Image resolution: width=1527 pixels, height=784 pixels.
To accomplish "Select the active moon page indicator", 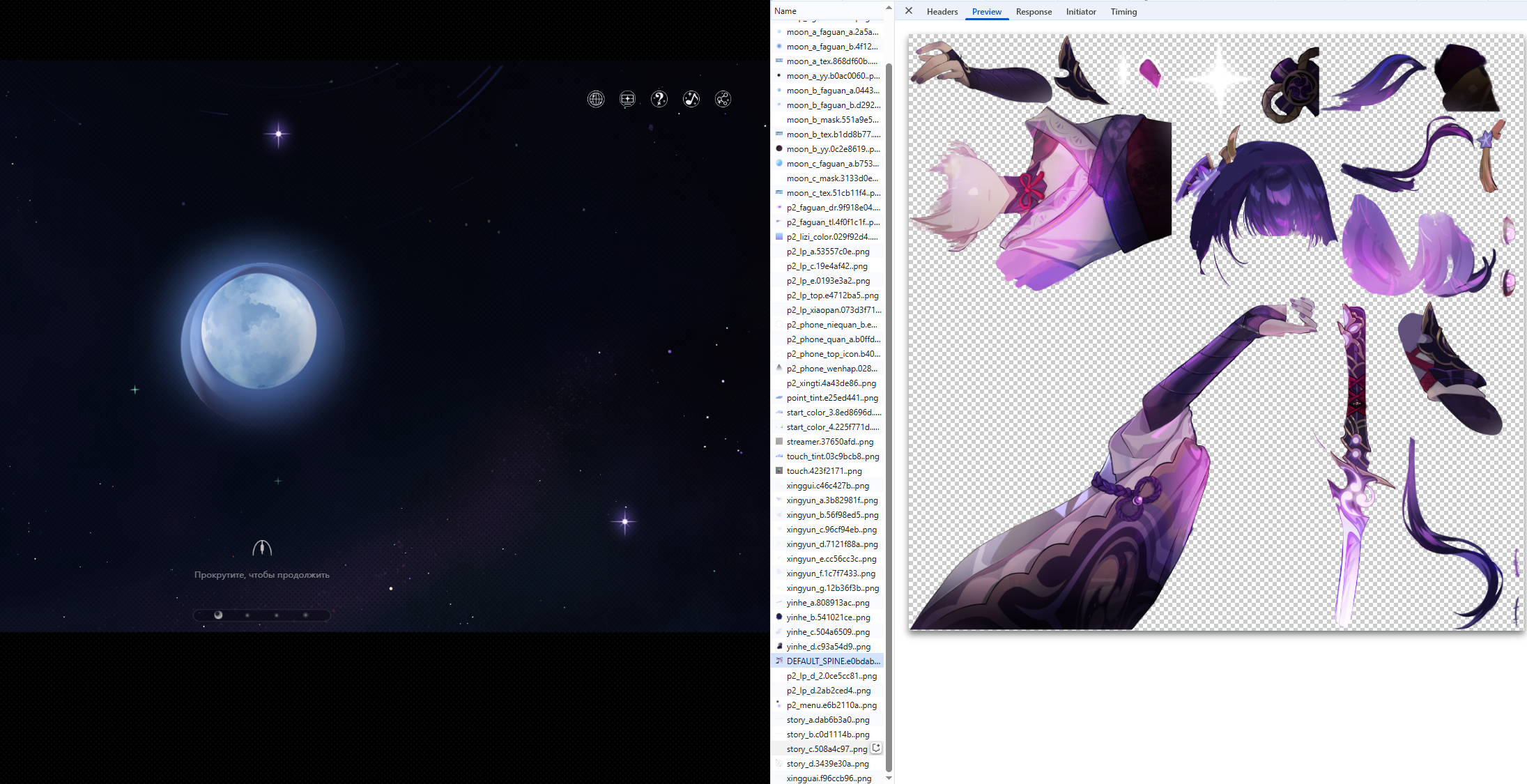I will click(x=218, y=615).
